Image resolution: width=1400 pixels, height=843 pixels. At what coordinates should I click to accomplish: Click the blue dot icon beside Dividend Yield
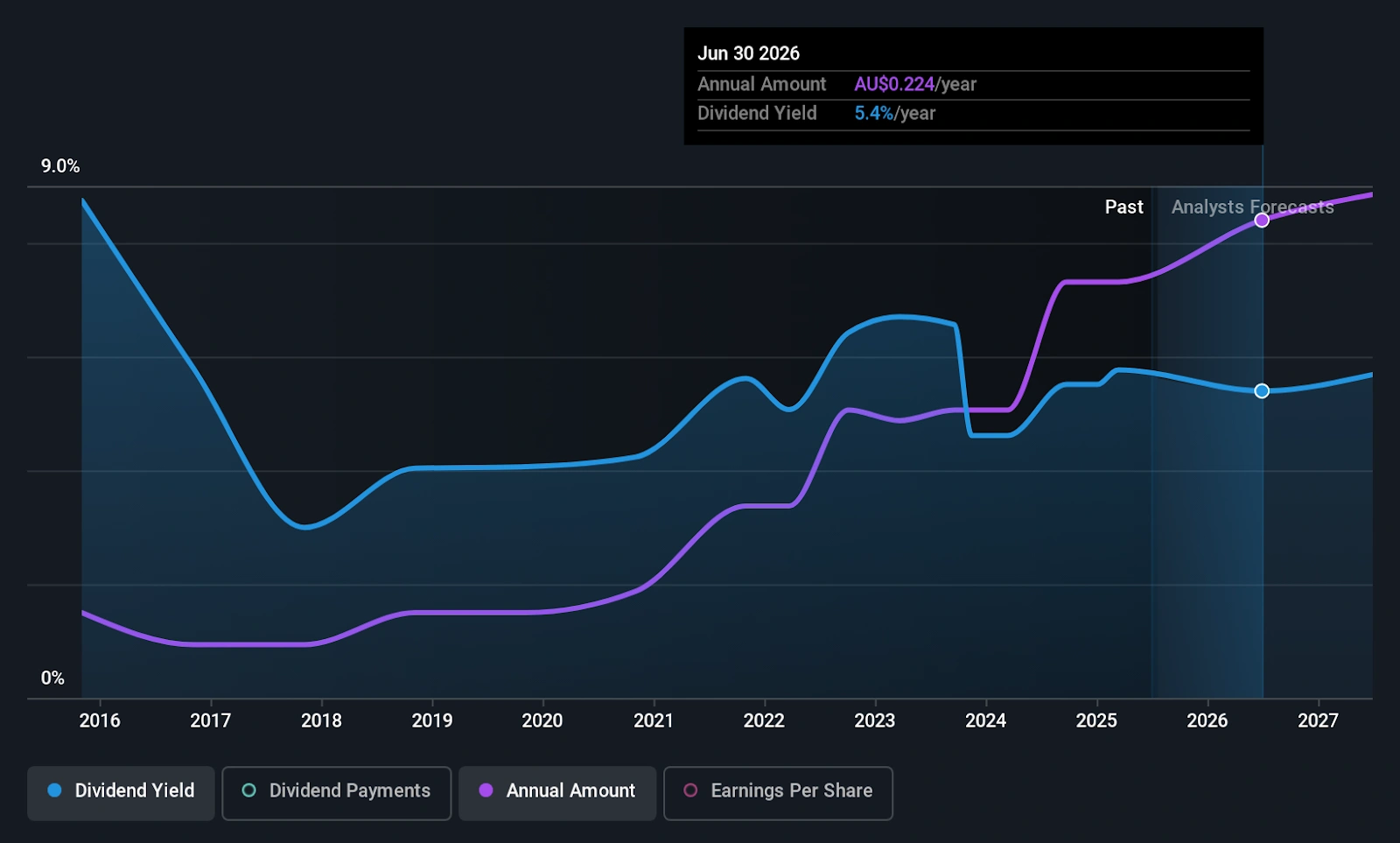pyautogui.click(x=54, y=790)
